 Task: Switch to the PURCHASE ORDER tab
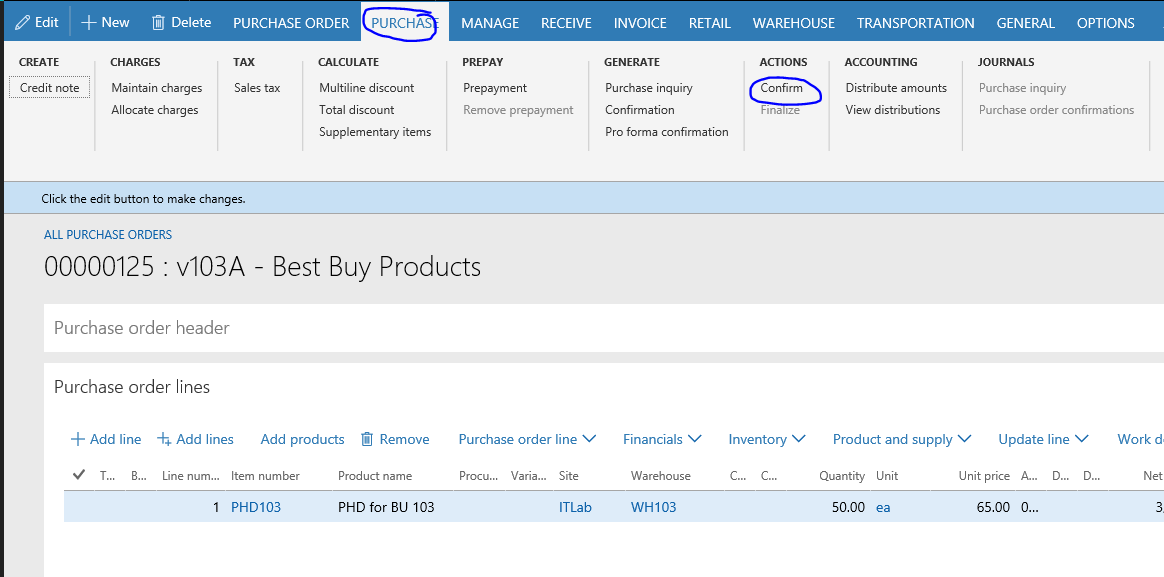pyautogui.click(x=291, y=23)
